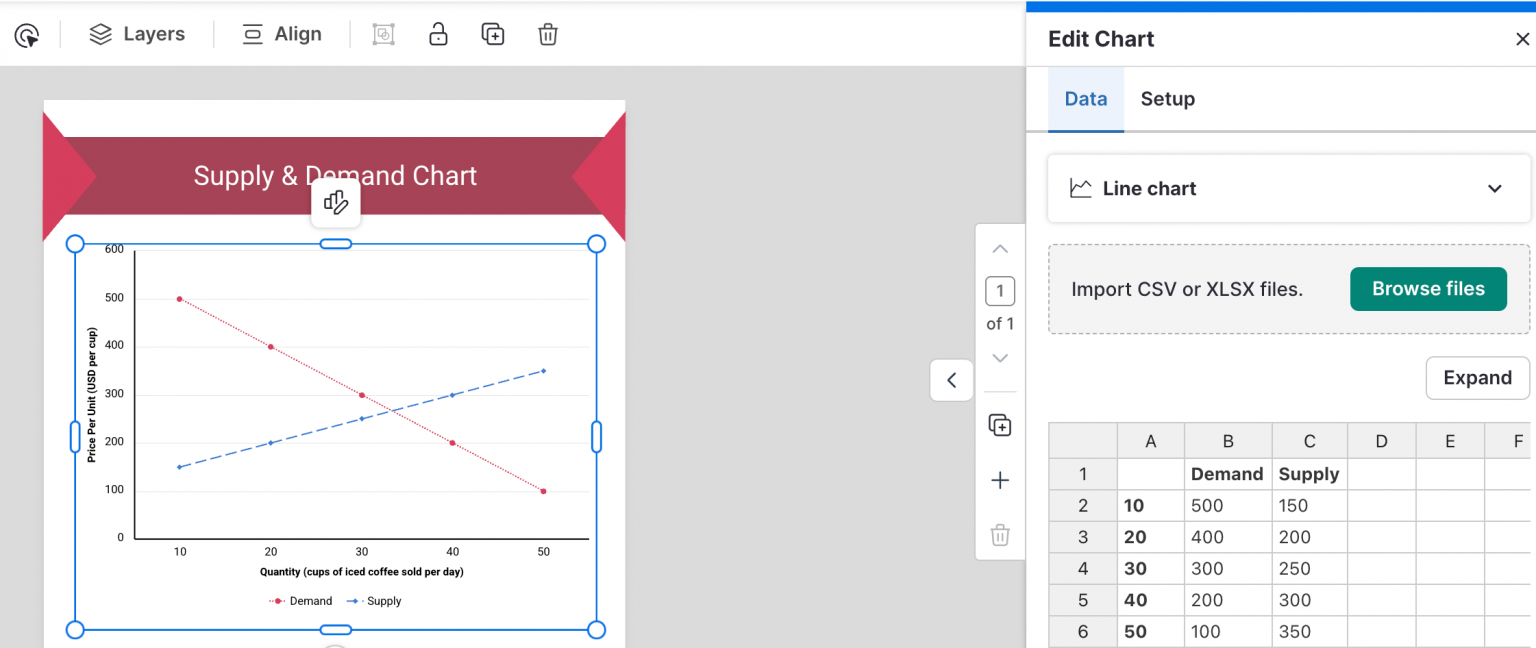This screenshot has height=648, width=1536.
Task: Open the Layers panel
Action: click(x=137, y=33)
